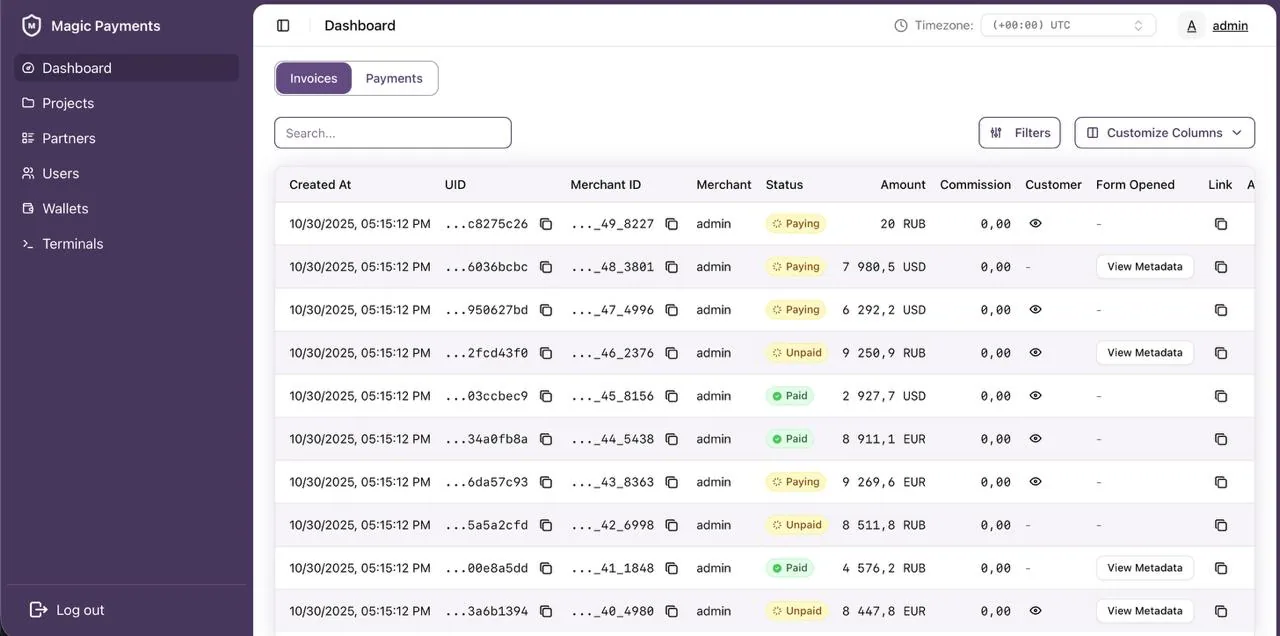Screen dimensions: 1280x636
Task: Click the Magic Payments shield logo
Action: tap(31, 26)
